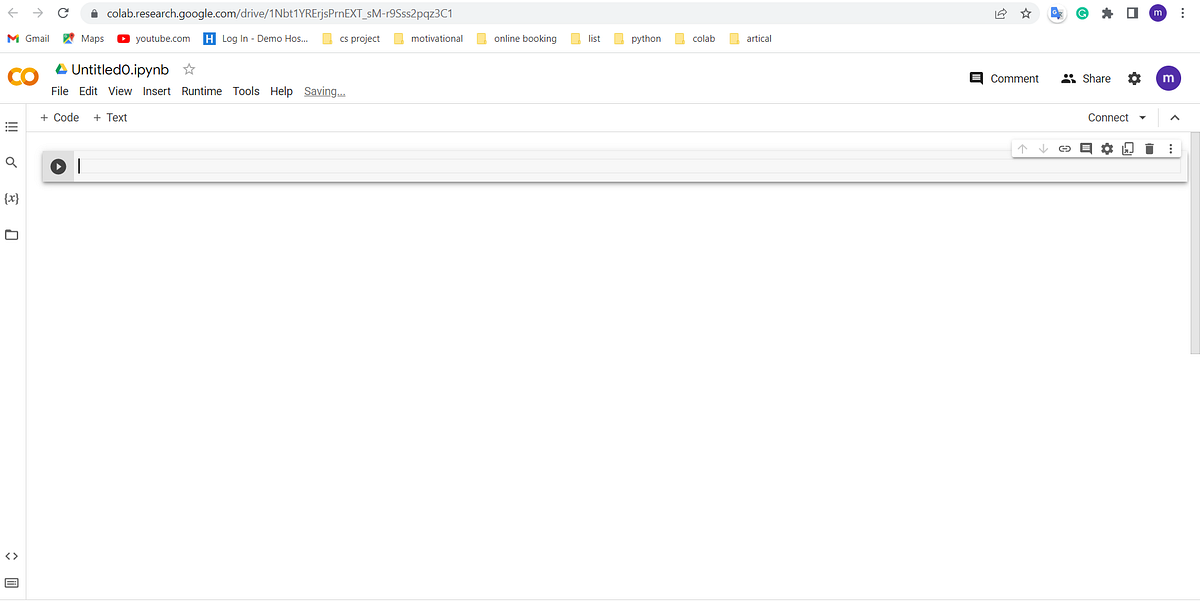Open Google Translate extension icon
Image resolution: width=1200 pixels, height=603 pixels.
tap(1056, 14)
